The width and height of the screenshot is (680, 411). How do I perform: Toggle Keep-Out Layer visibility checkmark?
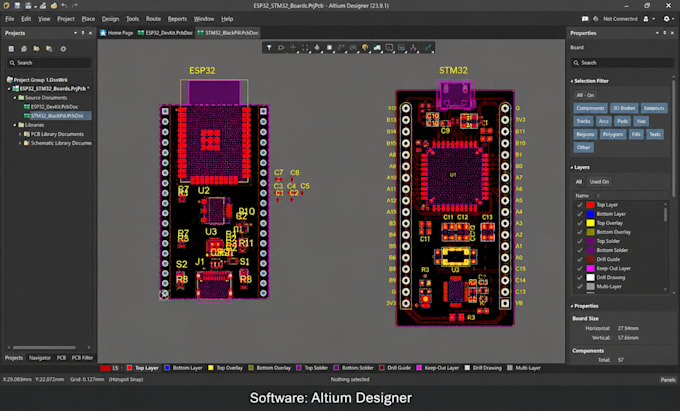tap(580, 268)
